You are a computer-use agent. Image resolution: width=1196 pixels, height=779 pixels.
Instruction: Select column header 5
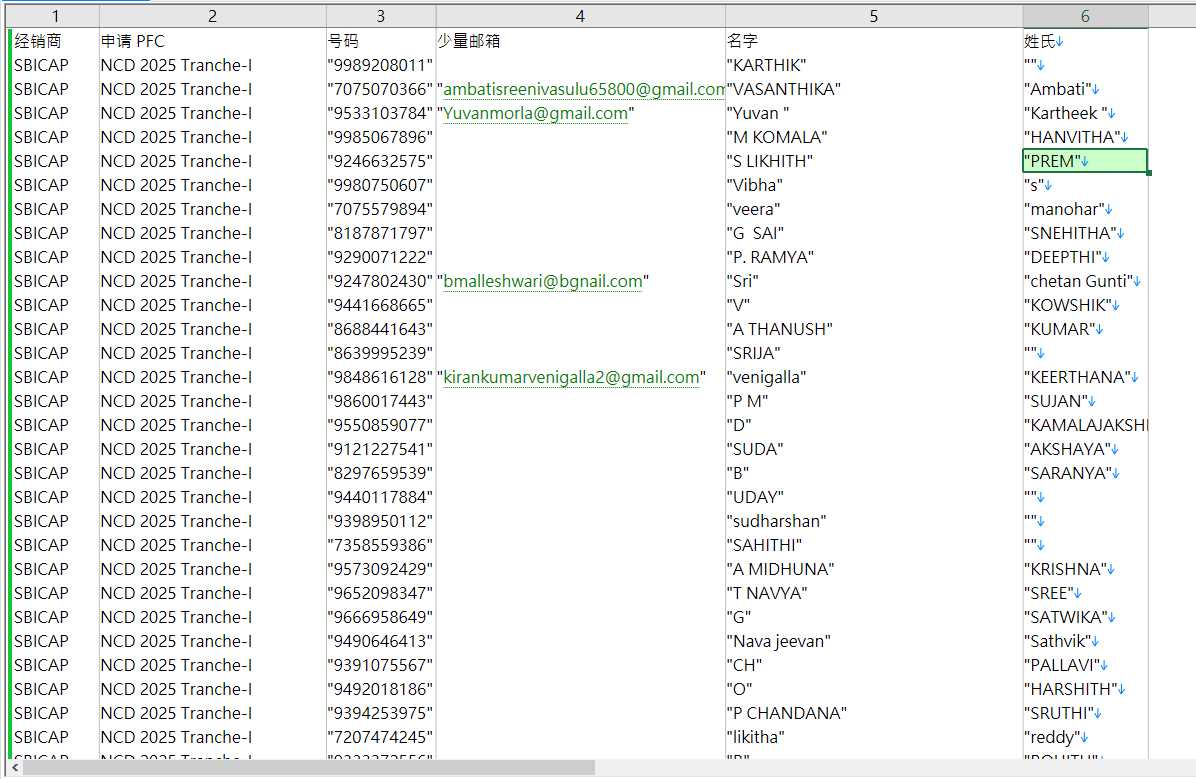coord(873,16)
